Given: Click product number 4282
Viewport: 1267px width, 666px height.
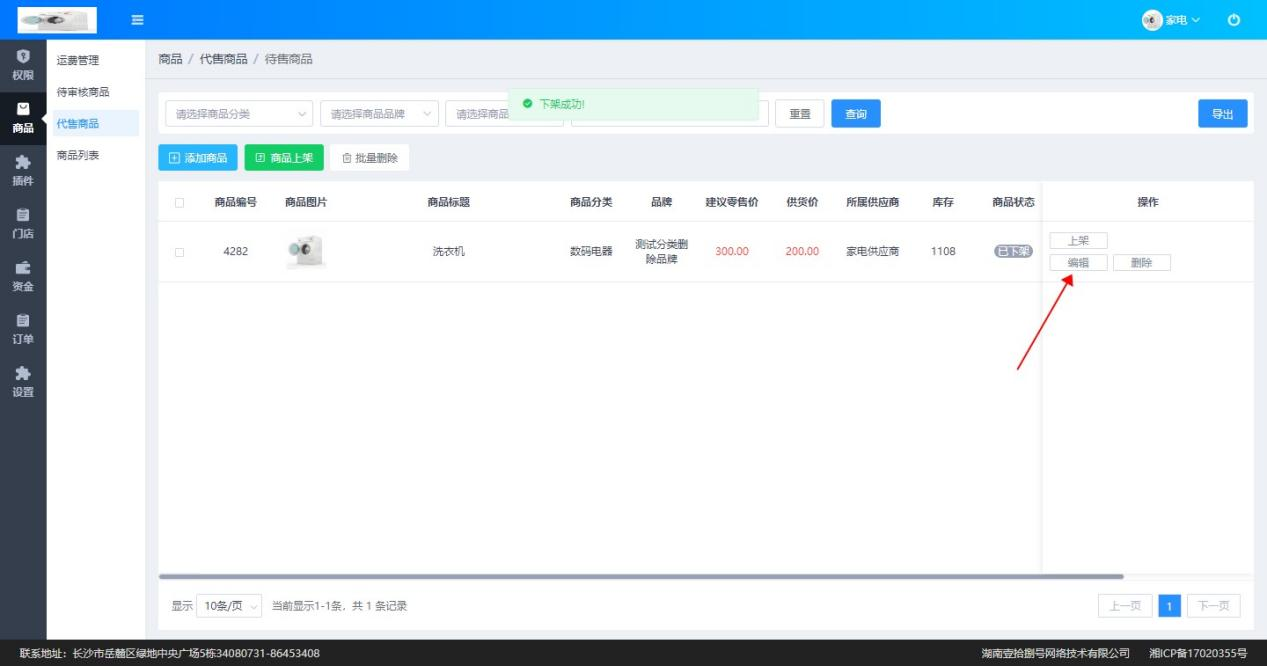Looking at the screenshot, I should point(235,252).
